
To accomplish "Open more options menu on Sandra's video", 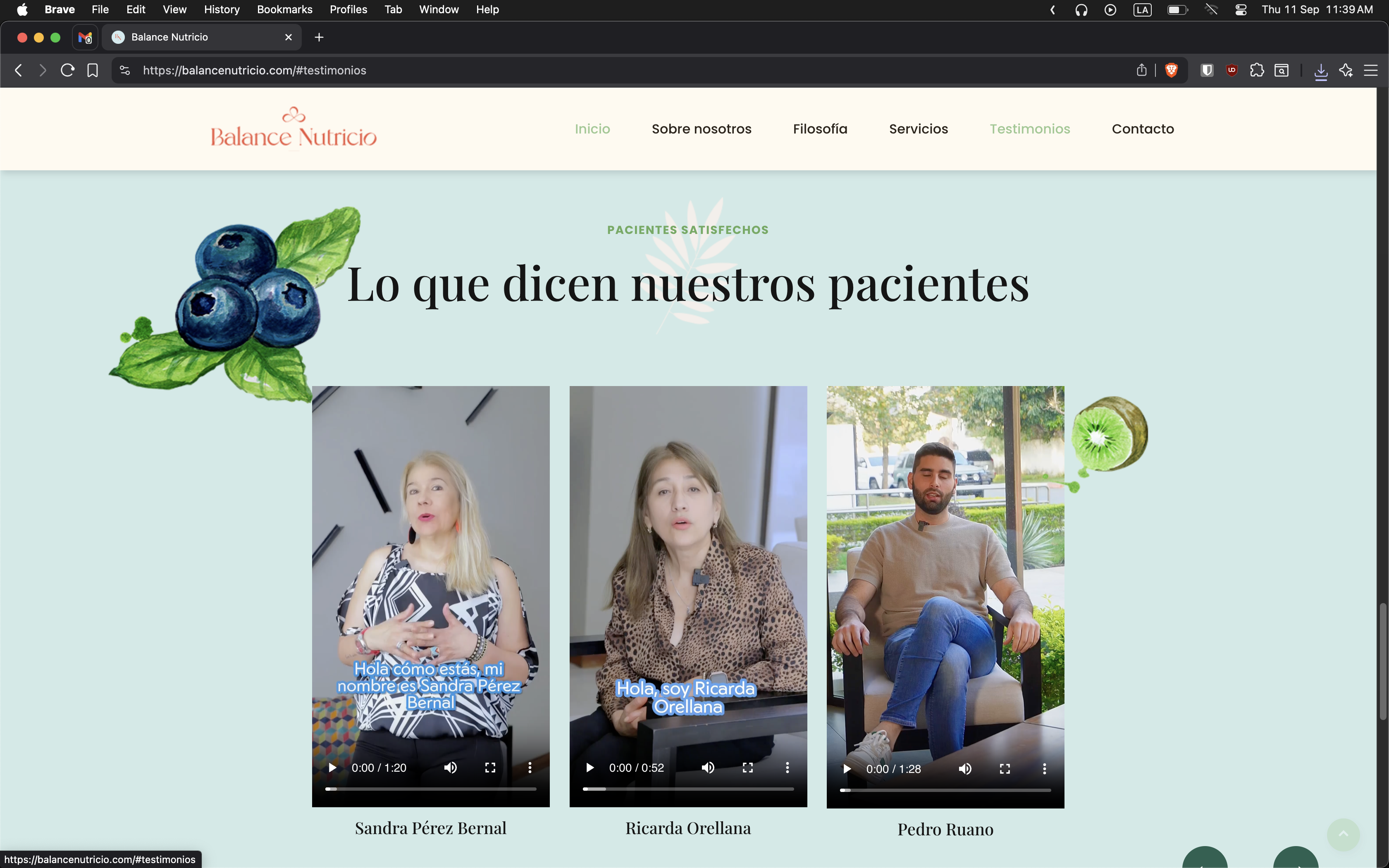I will [x=529, y=768].
